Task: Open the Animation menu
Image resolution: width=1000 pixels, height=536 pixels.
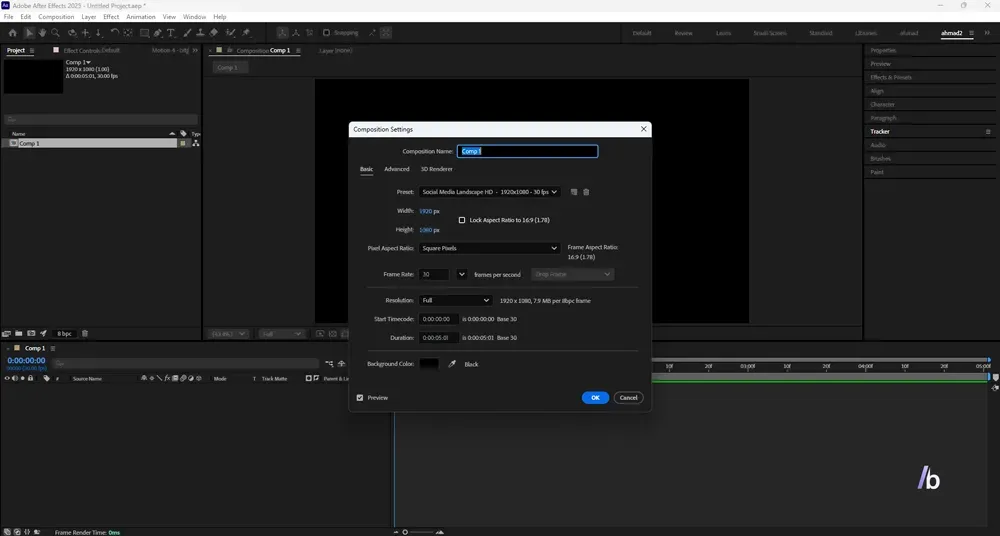Action: coord(140,17)
